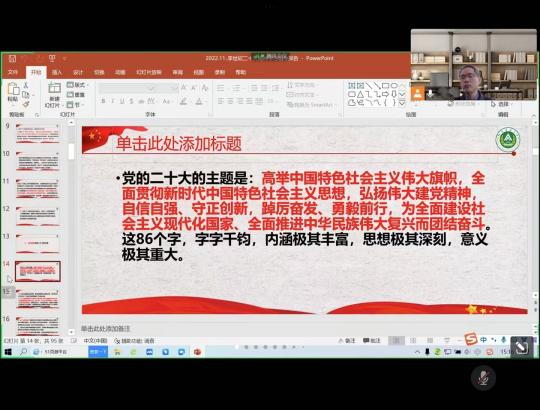
Task: Select the rectangle shape in shapes gallery
Action: pyautogui.click(x=385, y=86)
